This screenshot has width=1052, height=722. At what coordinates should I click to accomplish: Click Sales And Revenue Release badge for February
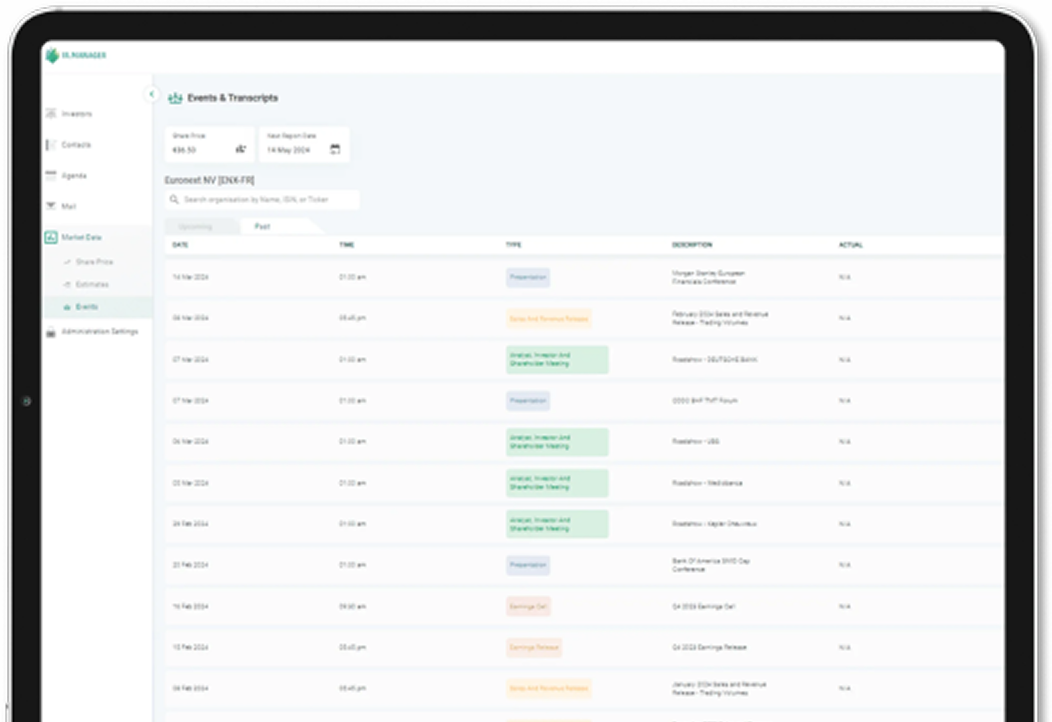tap(549, 318)
